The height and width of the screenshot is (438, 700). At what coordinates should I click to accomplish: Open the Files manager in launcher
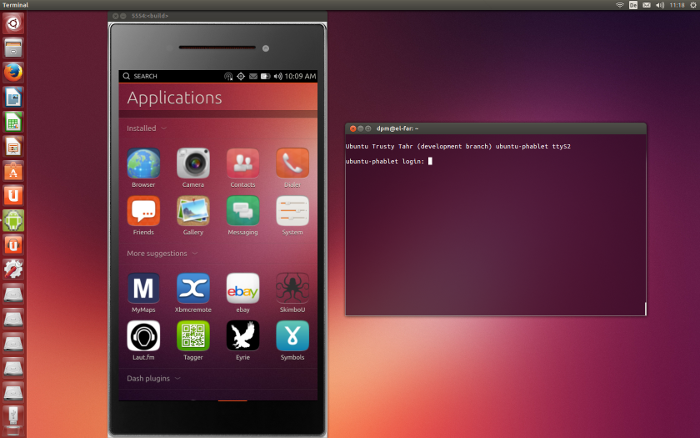click(x=13, y=48)
